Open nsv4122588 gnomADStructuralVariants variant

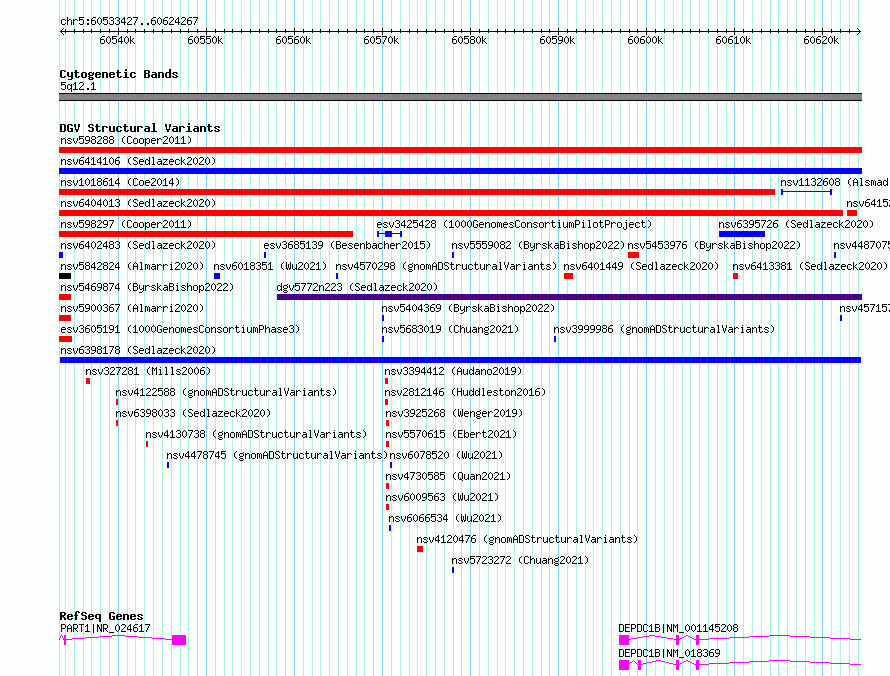click(x=226, y=392)
